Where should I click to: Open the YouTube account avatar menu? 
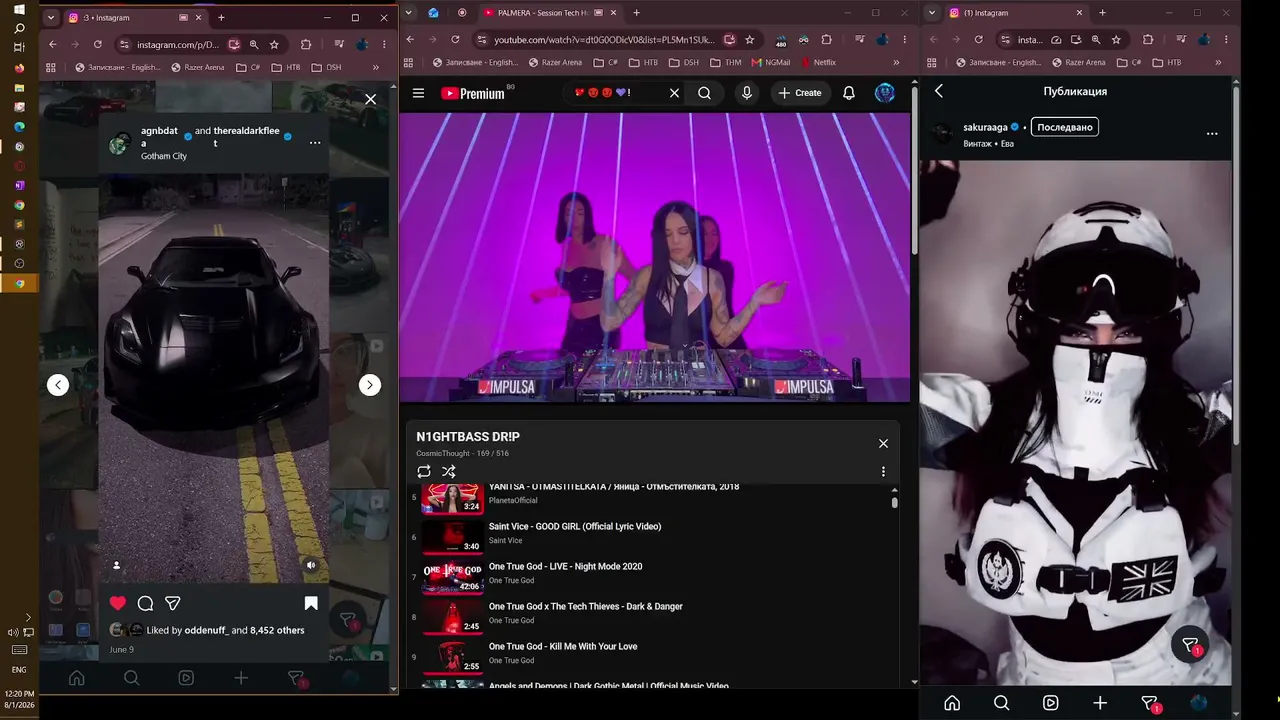click(x=885, y=93)
